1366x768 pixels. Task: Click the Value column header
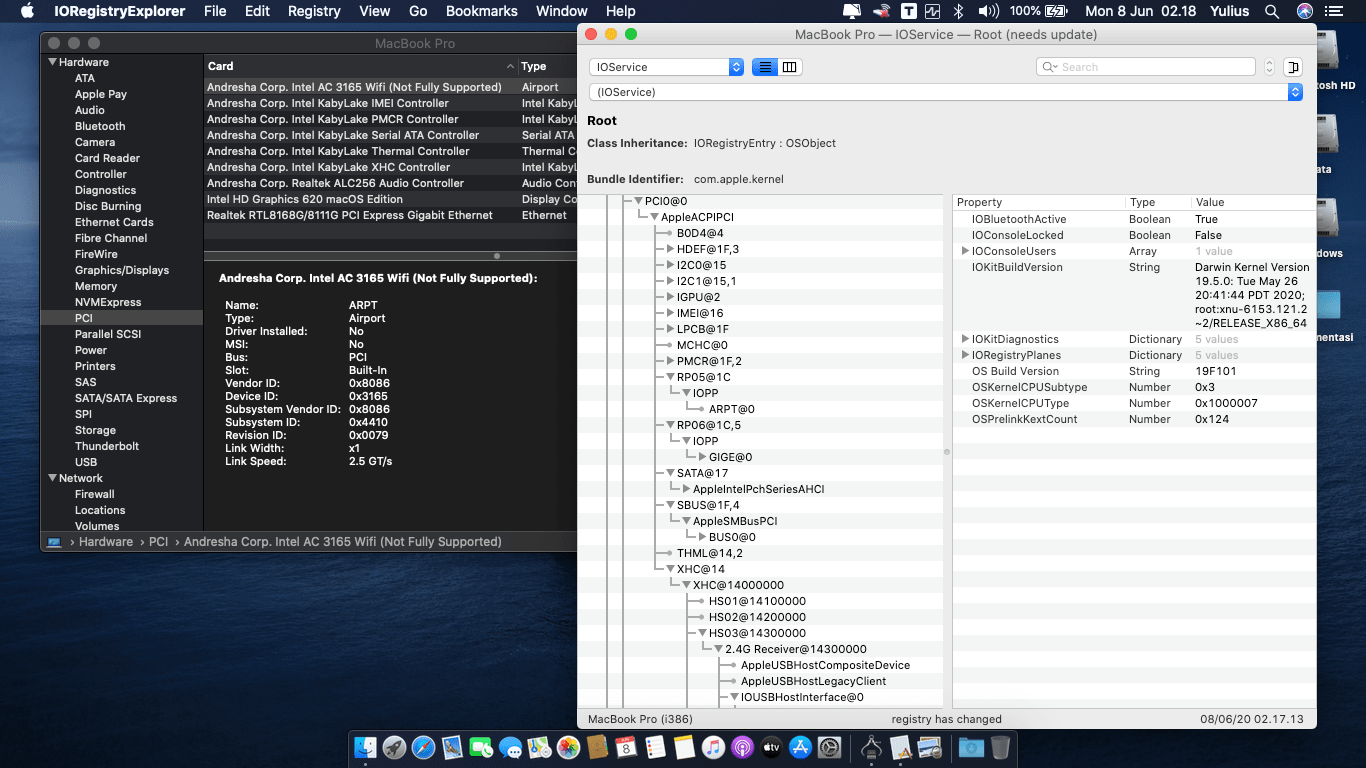click(1254, 202)
